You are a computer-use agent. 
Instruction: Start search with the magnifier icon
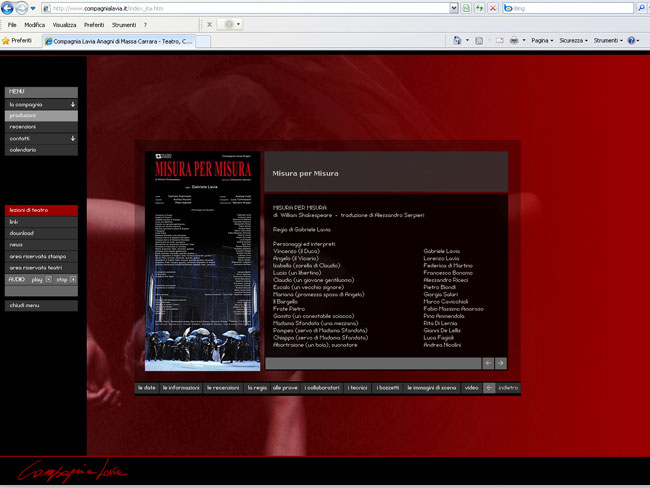pos(641,8)
